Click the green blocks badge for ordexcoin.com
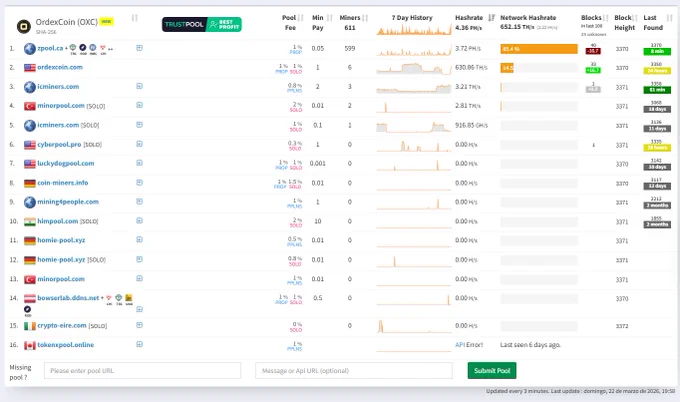680x402 pixels. point(593,70)
